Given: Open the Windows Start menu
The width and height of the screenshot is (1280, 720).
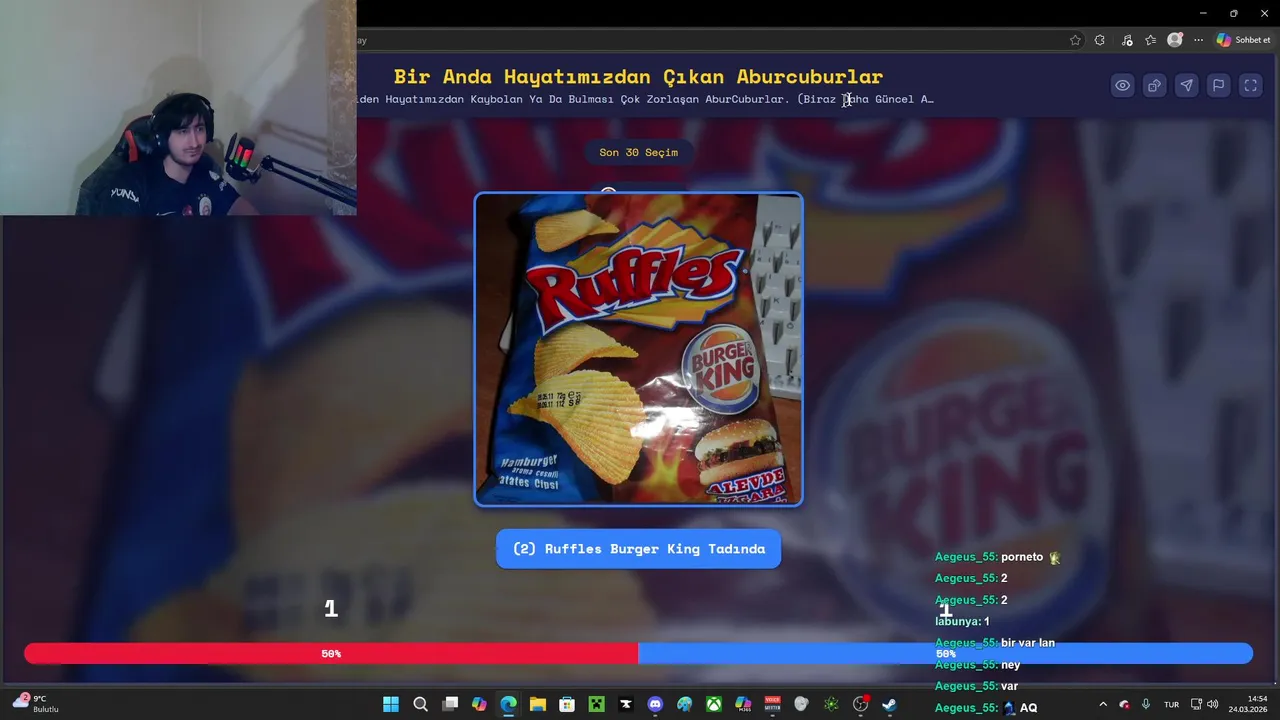Looking at the screenshot, I should [x=391, y=704].
